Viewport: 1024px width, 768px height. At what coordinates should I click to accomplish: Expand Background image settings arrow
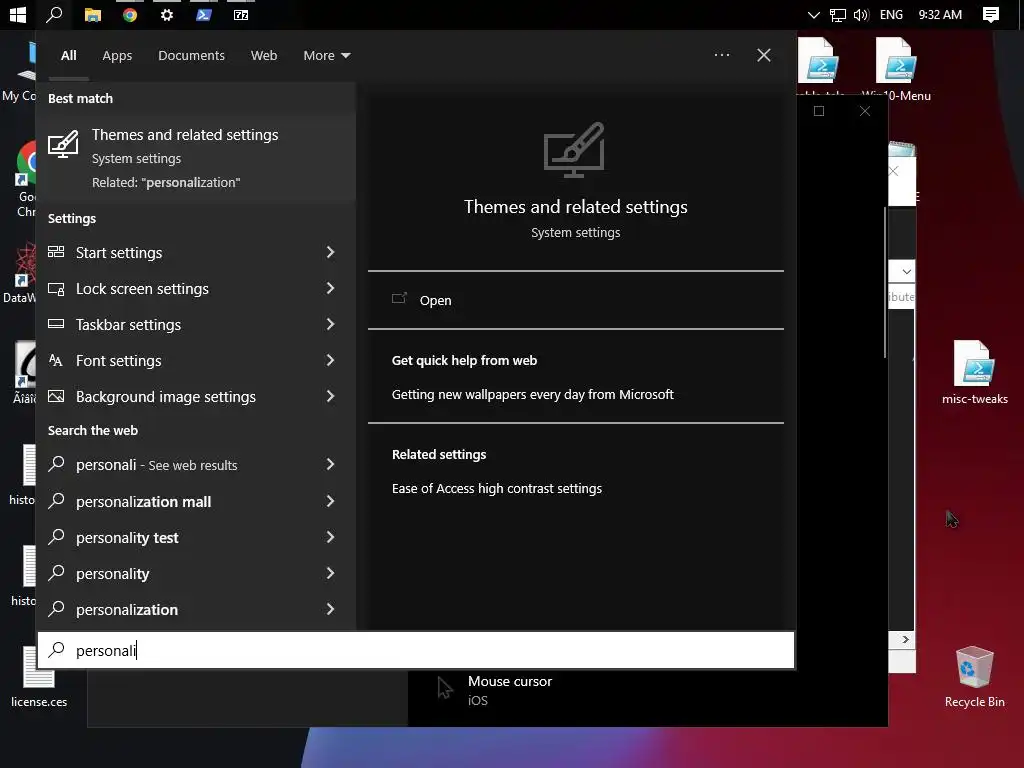pos(330,396)
